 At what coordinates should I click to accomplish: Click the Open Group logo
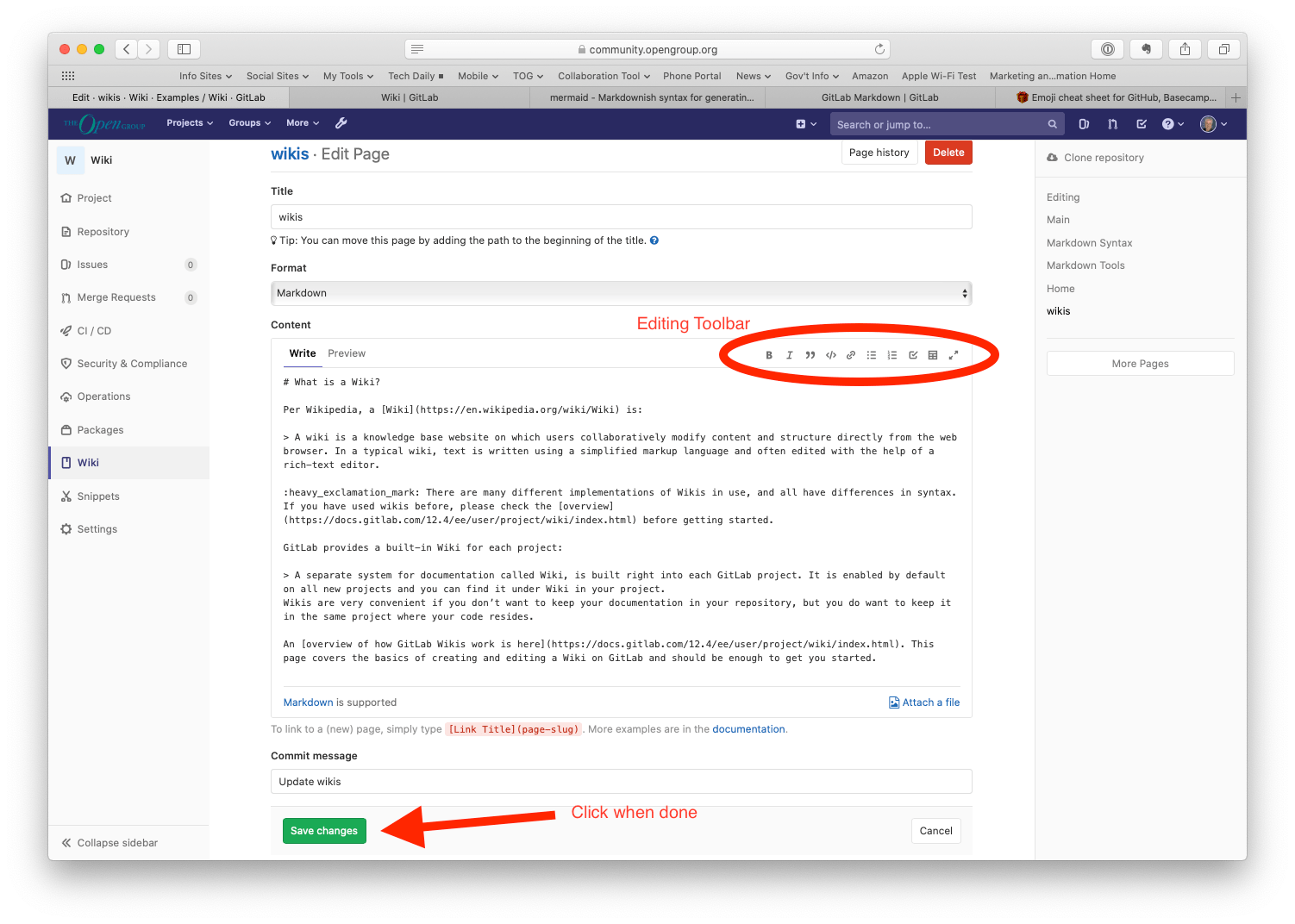click(104, 124)
